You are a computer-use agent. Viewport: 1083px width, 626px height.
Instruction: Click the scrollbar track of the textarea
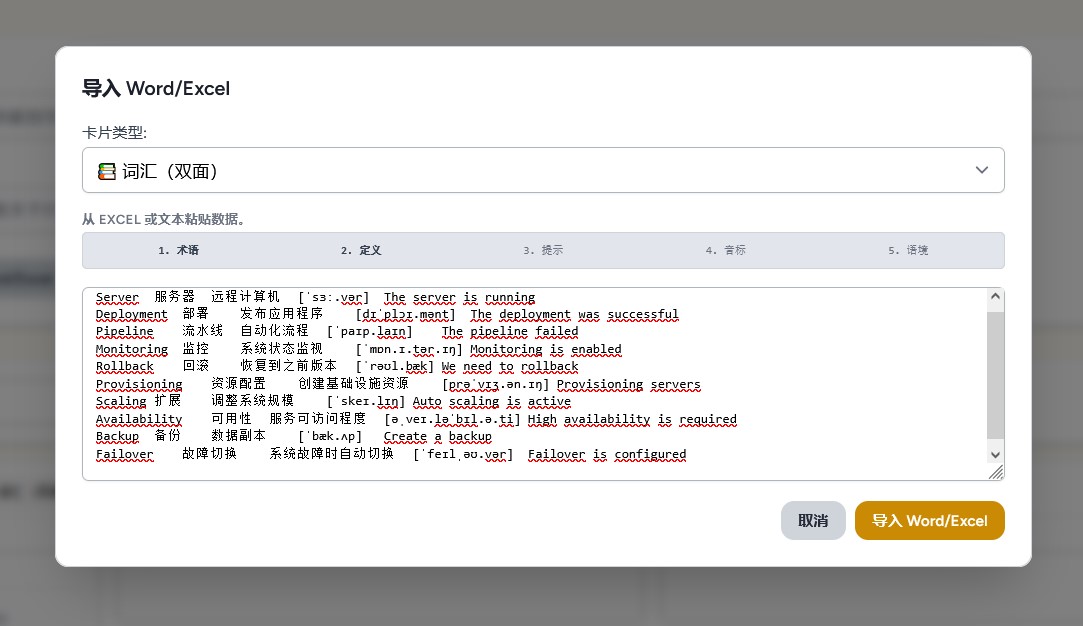click(x=995, y=375)
